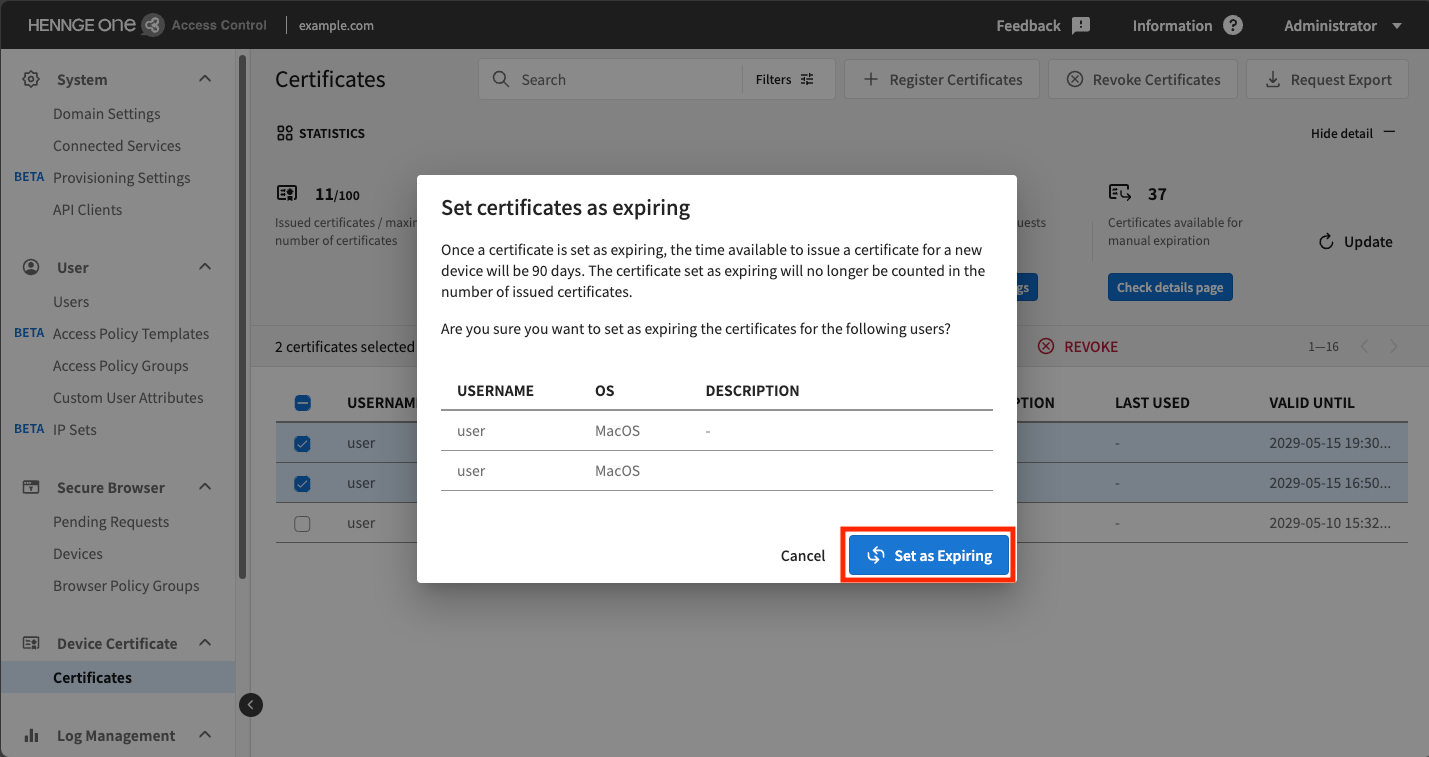The height and width of the screenshot is (757, 1429).
Task: Open Custom User Attributes in sidebar
Action: point(128,398)
